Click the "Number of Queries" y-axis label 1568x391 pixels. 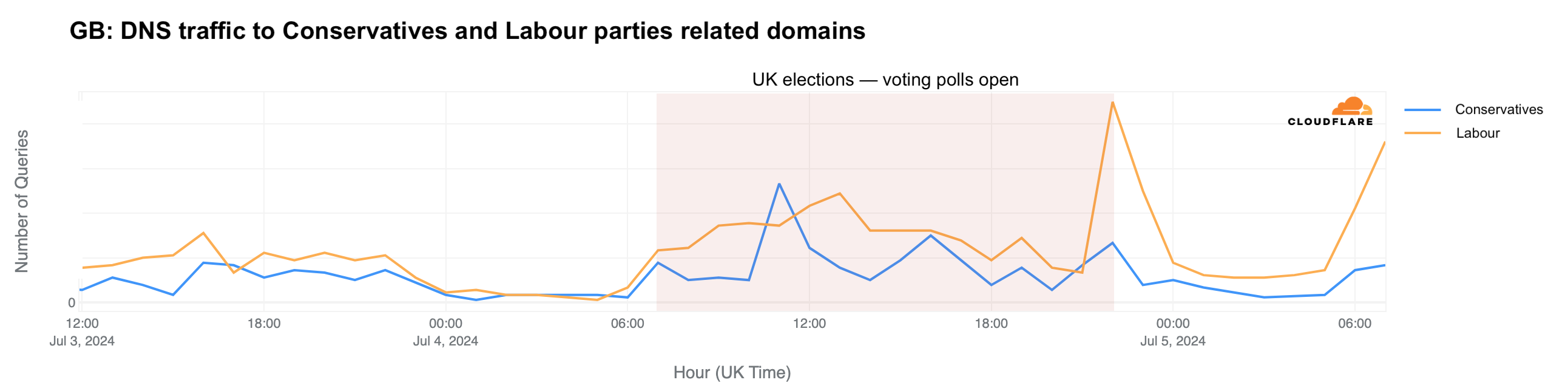(x=22, y=201)
